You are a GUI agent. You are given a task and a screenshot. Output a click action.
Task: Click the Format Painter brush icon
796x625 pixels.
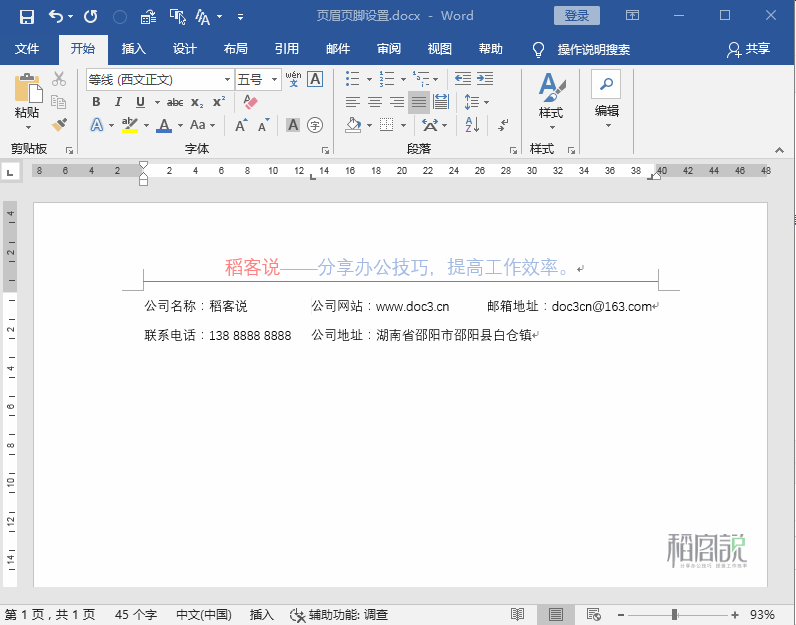[x=59, y=125]
